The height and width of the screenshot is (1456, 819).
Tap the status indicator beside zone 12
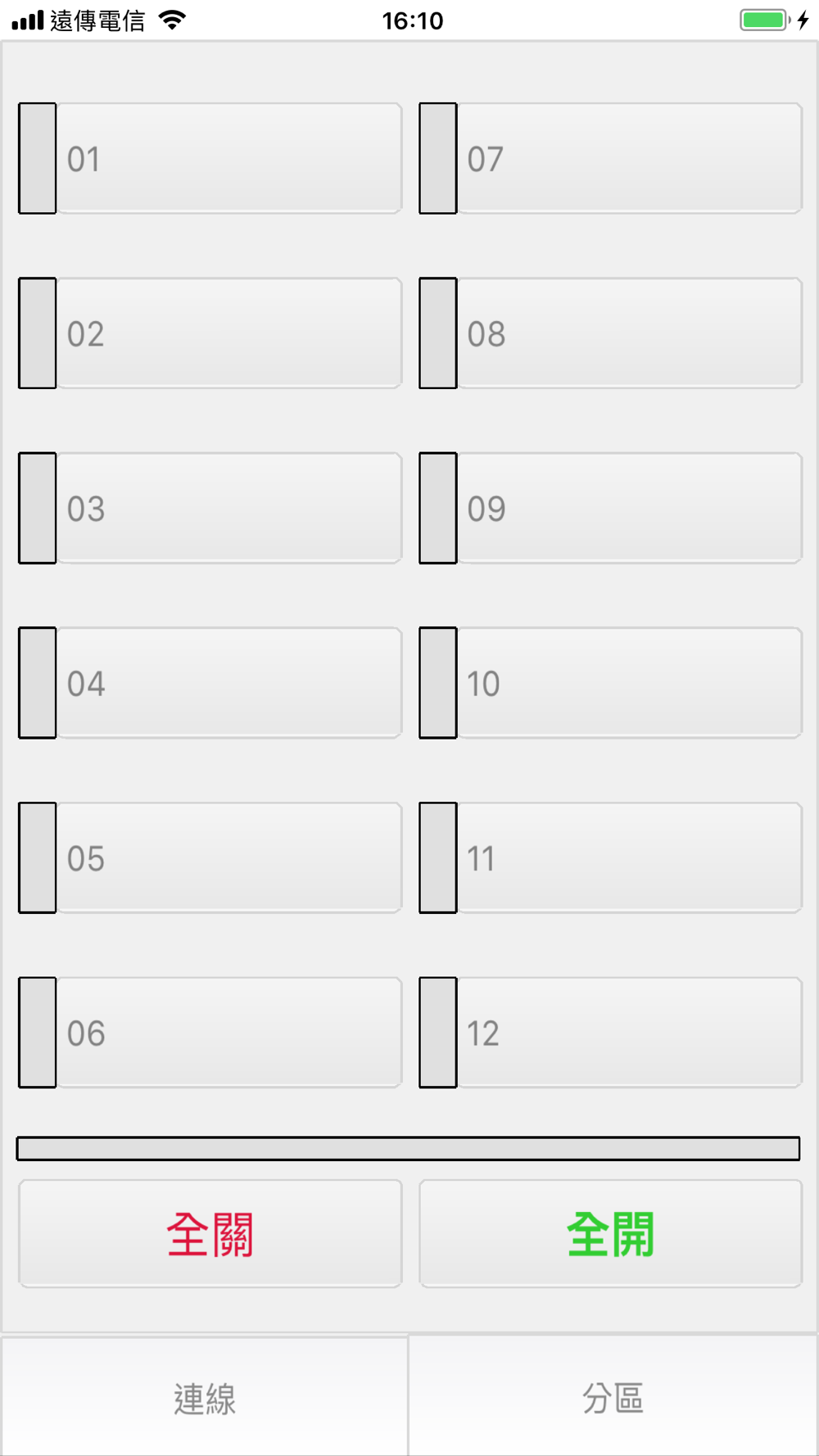tap(438, 1033)
